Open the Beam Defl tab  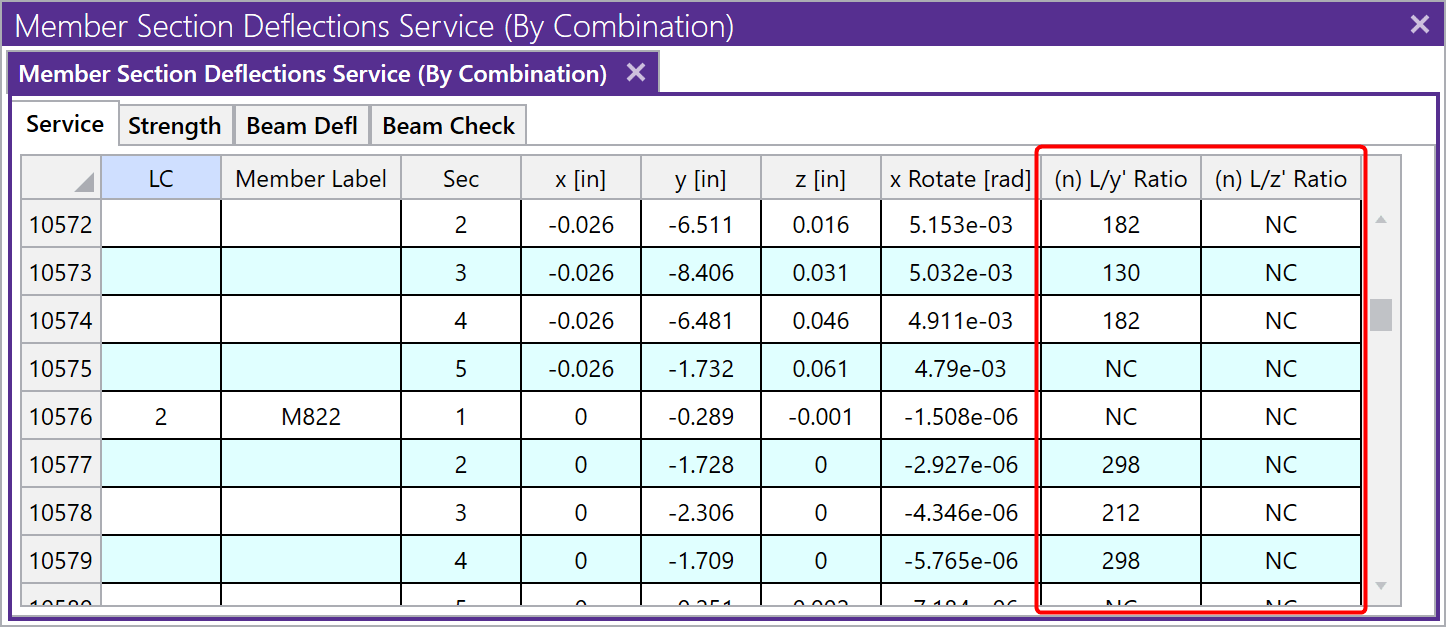302,126
